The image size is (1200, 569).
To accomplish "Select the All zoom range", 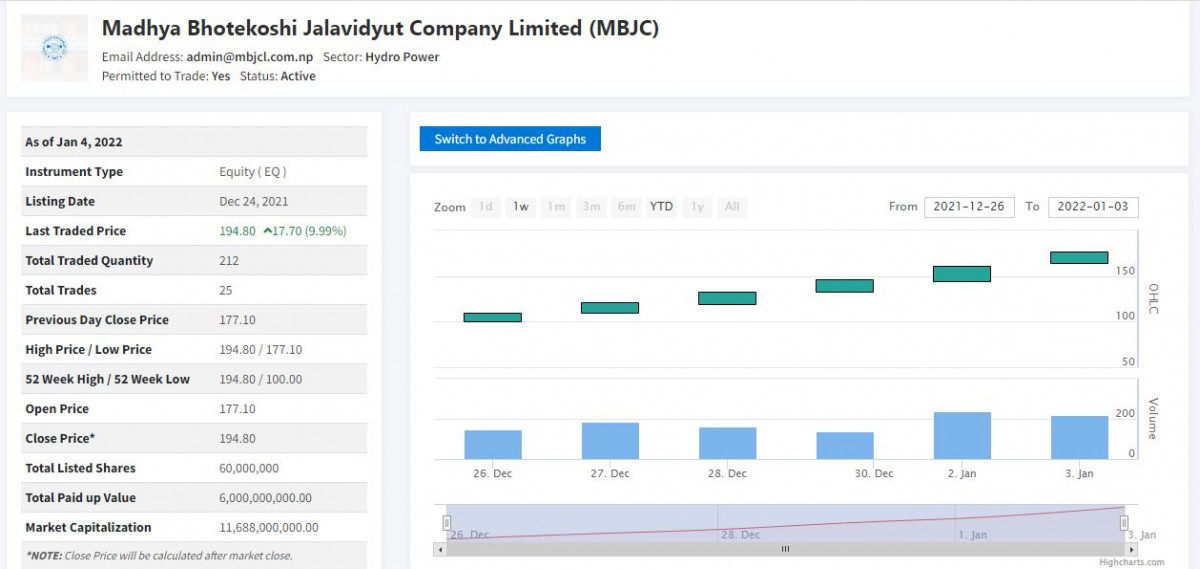I will tap(732, 207).
